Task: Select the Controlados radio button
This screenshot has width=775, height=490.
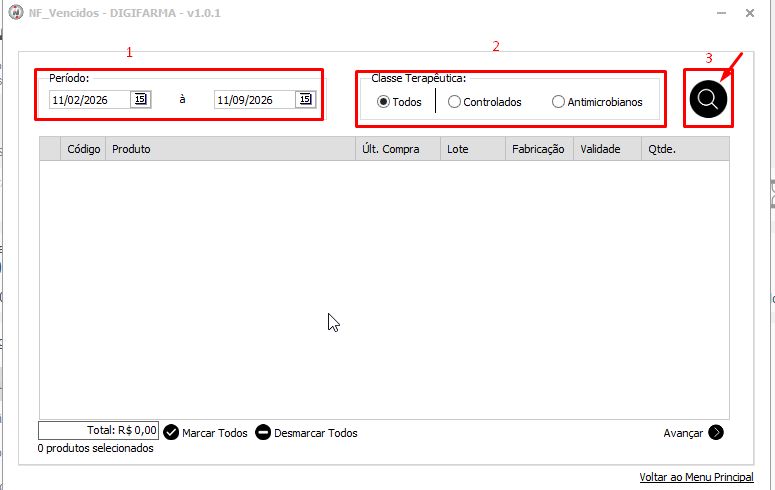Action: pos(454,102)
